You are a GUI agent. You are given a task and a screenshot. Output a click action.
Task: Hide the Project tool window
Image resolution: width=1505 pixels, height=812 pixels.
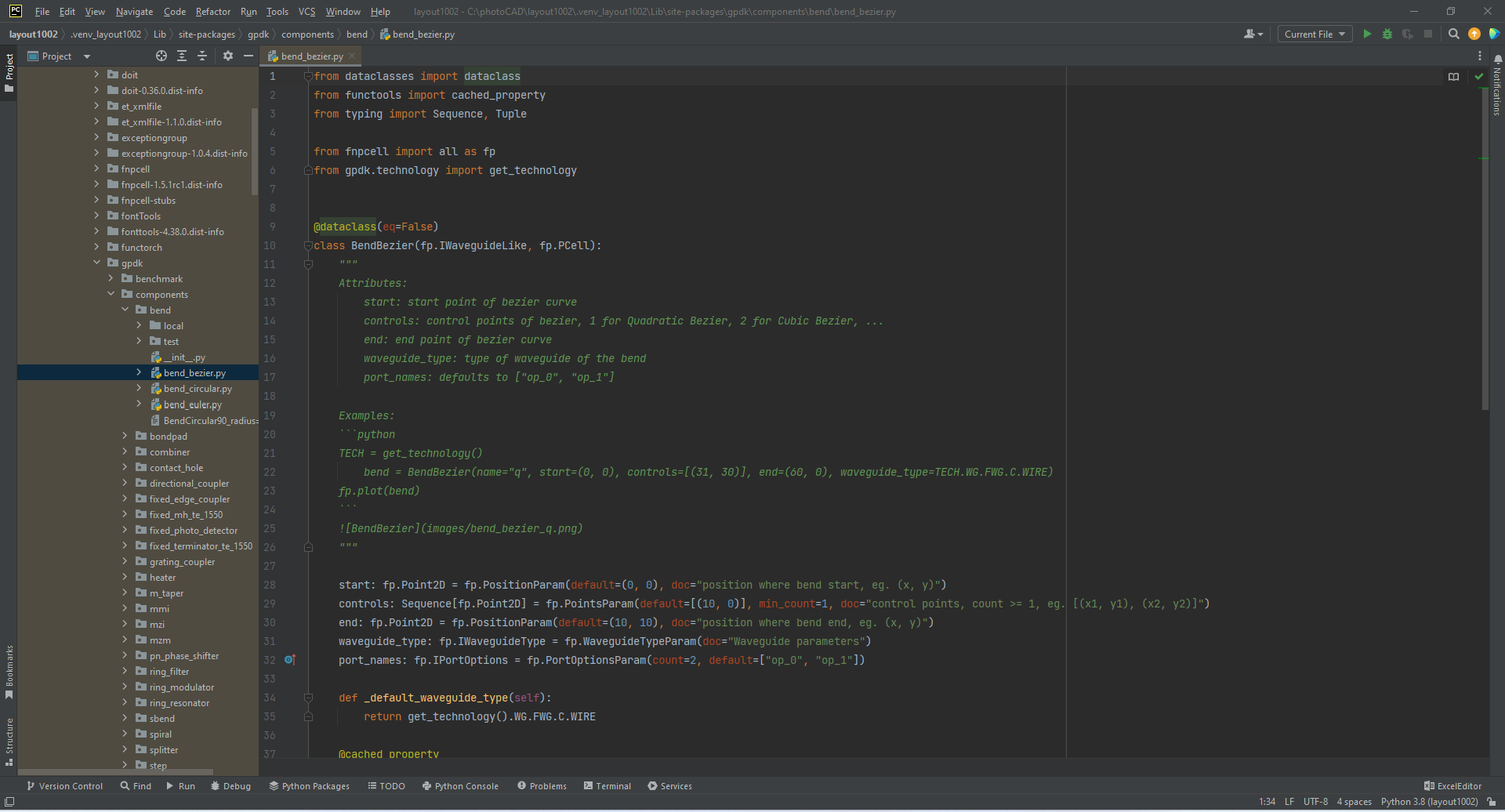pyautogui.click(x=248, y=56)
